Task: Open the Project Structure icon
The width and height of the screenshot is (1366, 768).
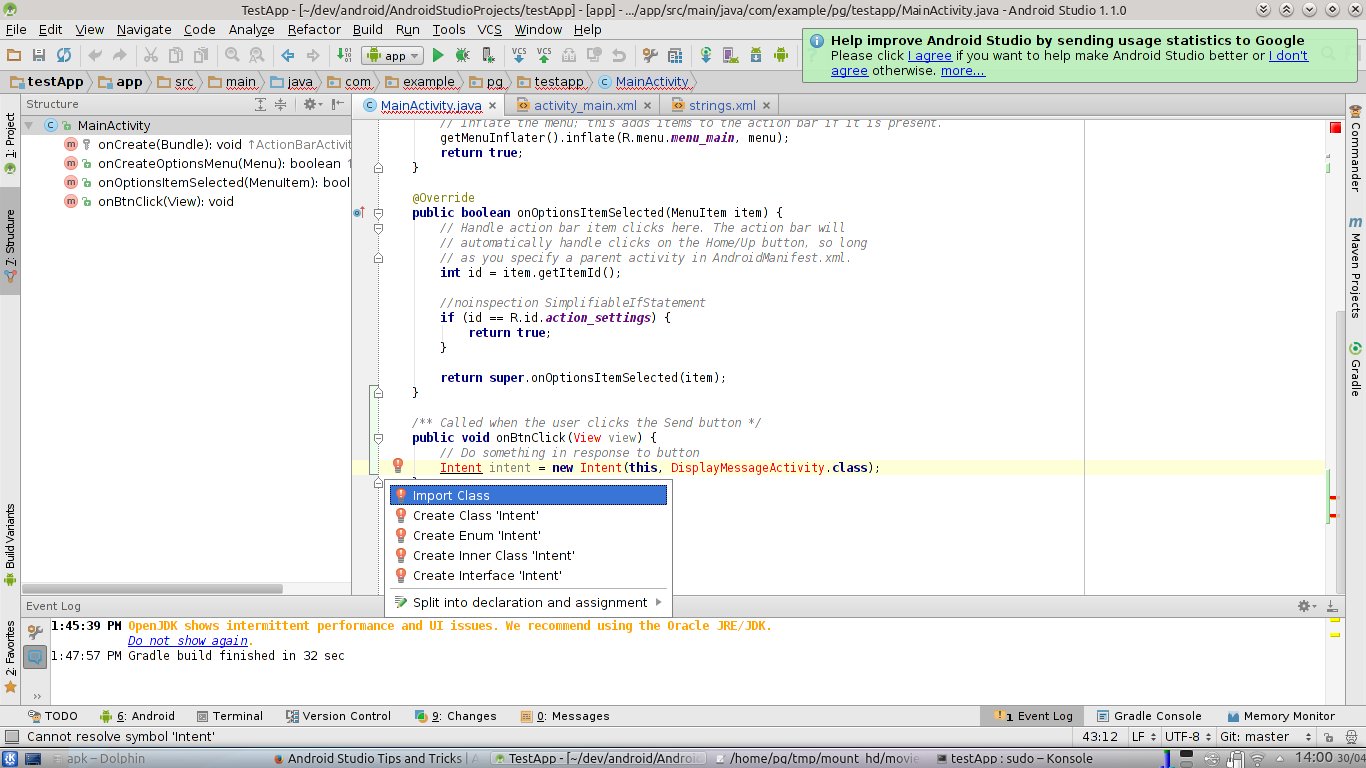Action: coord(675,55)
